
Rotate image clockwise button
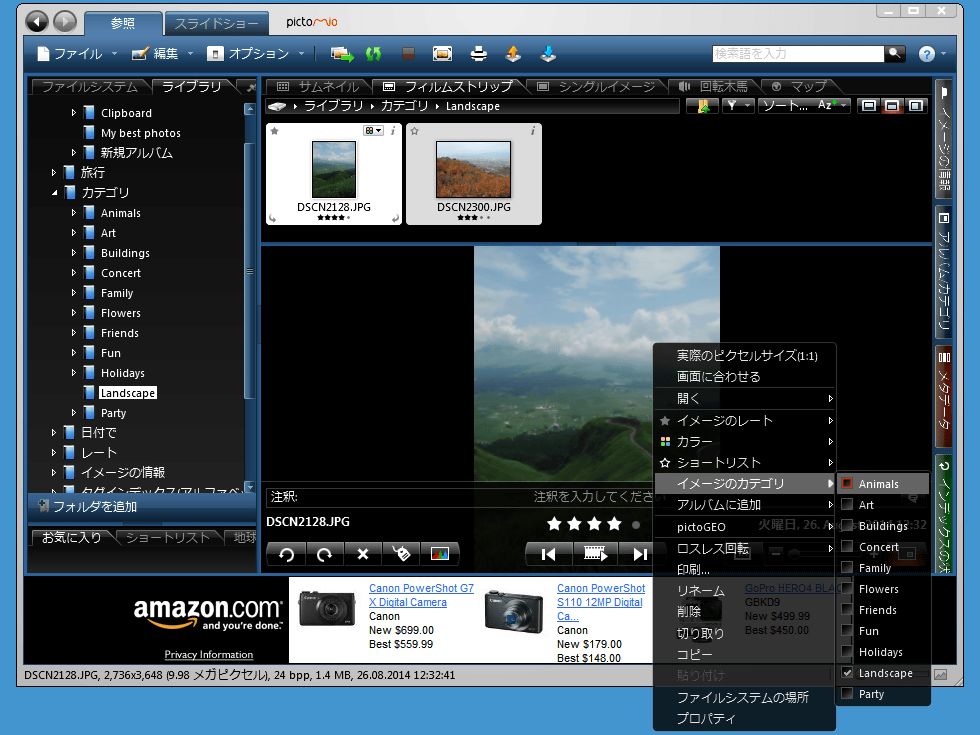click(x=324, y=554)
